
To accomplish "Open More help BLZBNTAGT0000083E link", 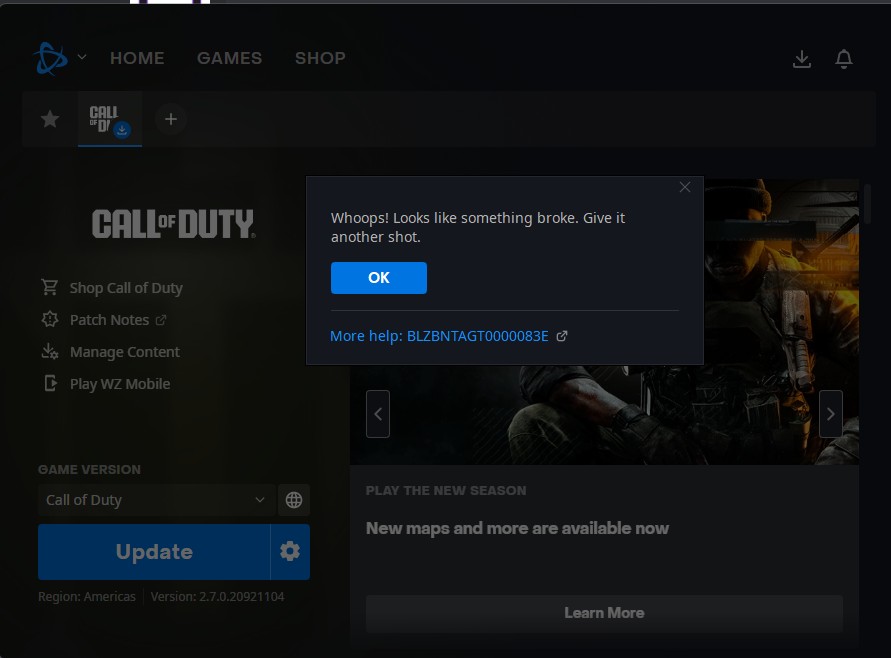I will click(439, 336).
